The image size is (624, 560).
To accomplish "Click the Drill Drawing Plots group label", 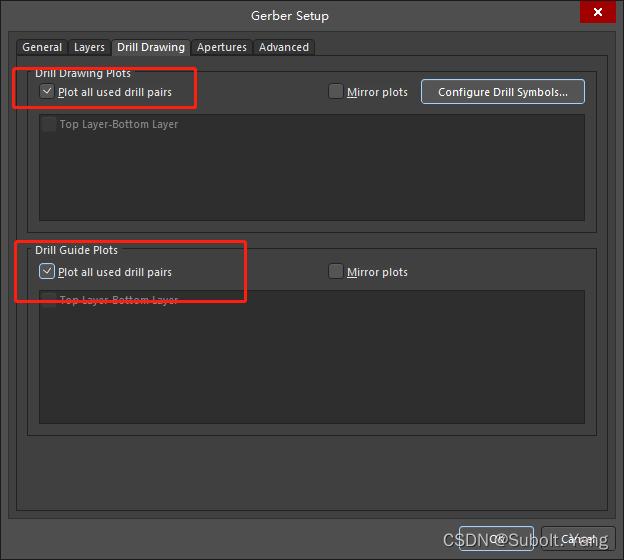I will coord(83,73).
